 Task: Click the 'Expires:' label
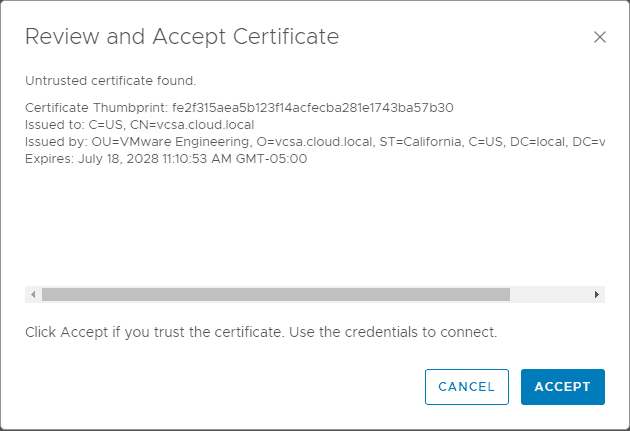50,158
